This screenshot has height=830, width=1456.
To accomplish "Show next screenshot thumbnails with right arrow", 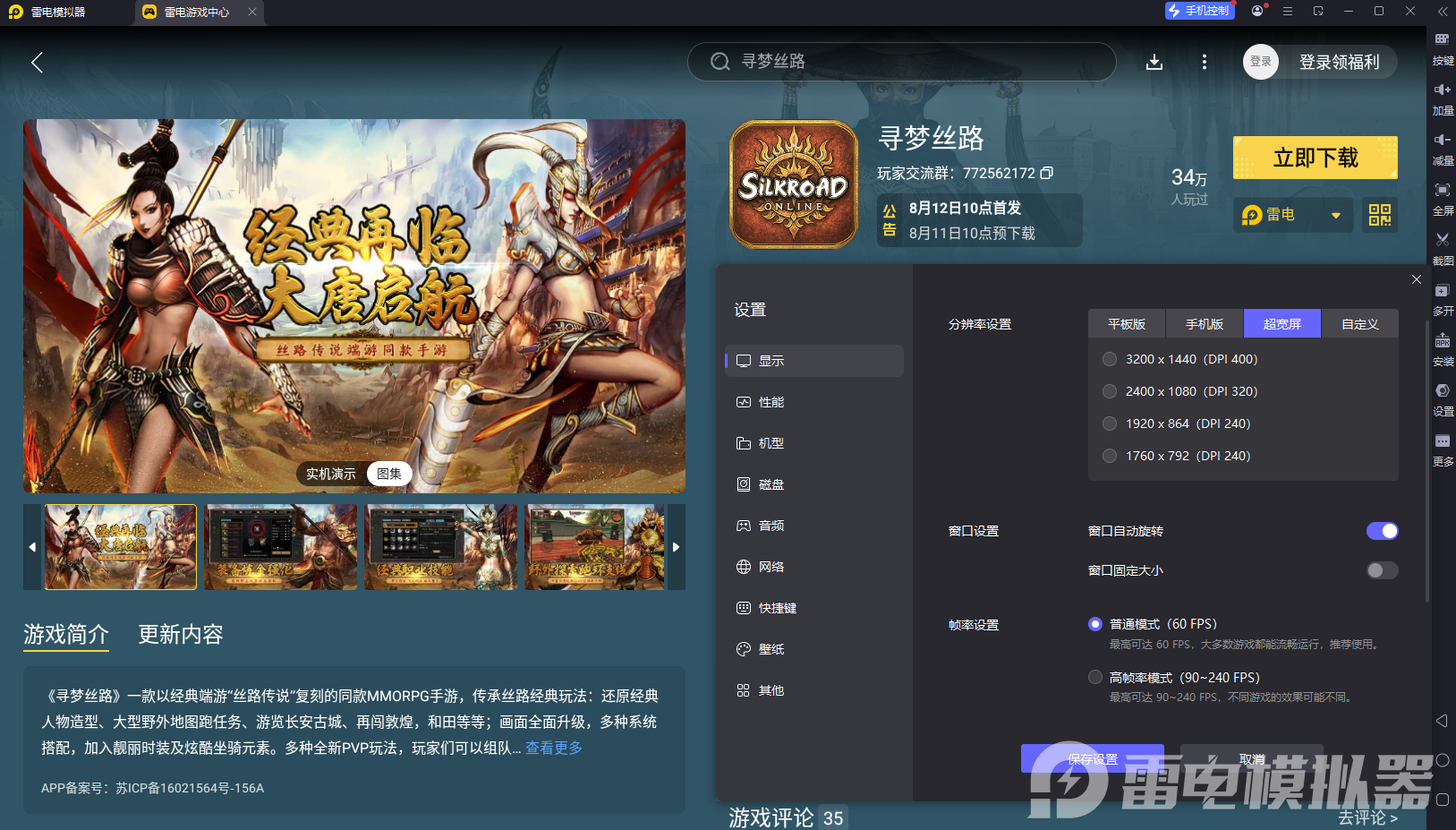I will [677, 547].
